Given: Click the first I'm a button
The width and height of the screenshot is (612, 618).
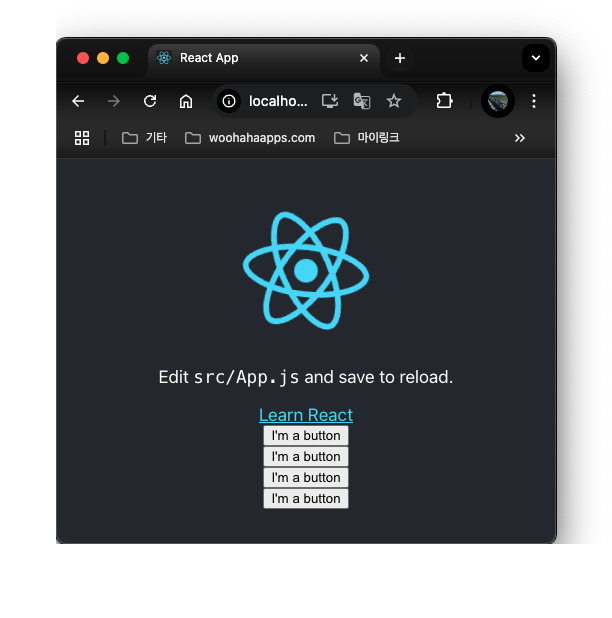Looking at the screenshot, I should point(306,436).
